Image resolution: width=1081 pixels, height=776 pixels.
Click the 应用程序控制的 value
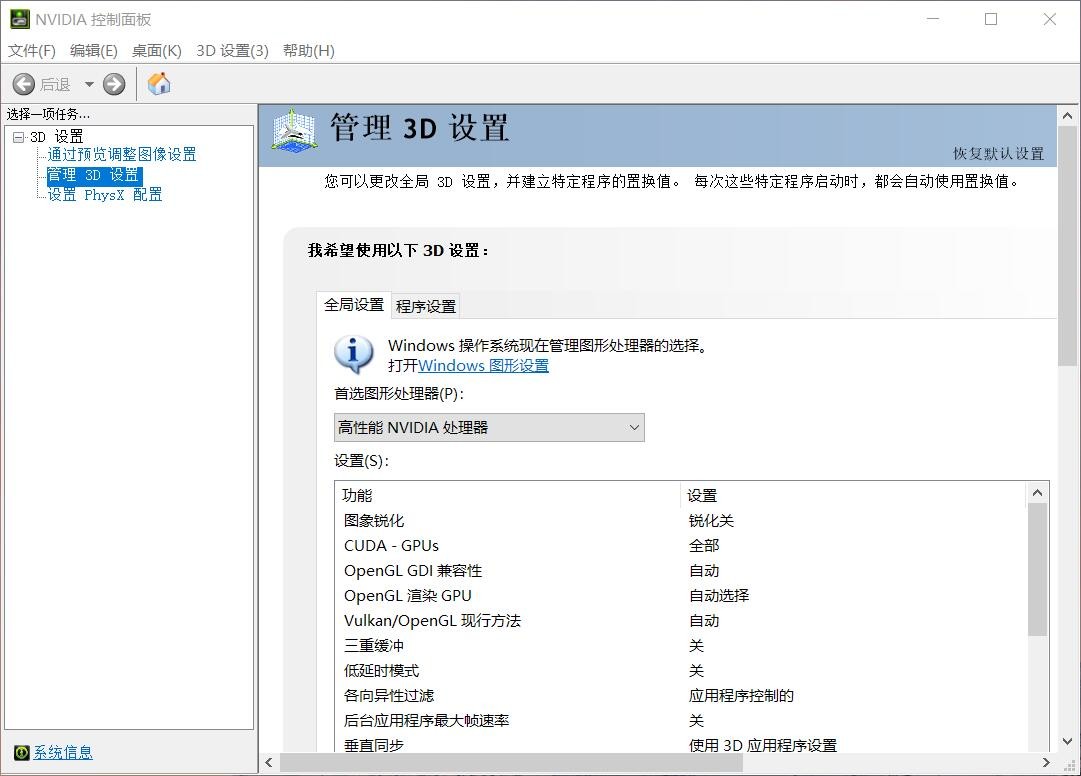tap(741, 695)
